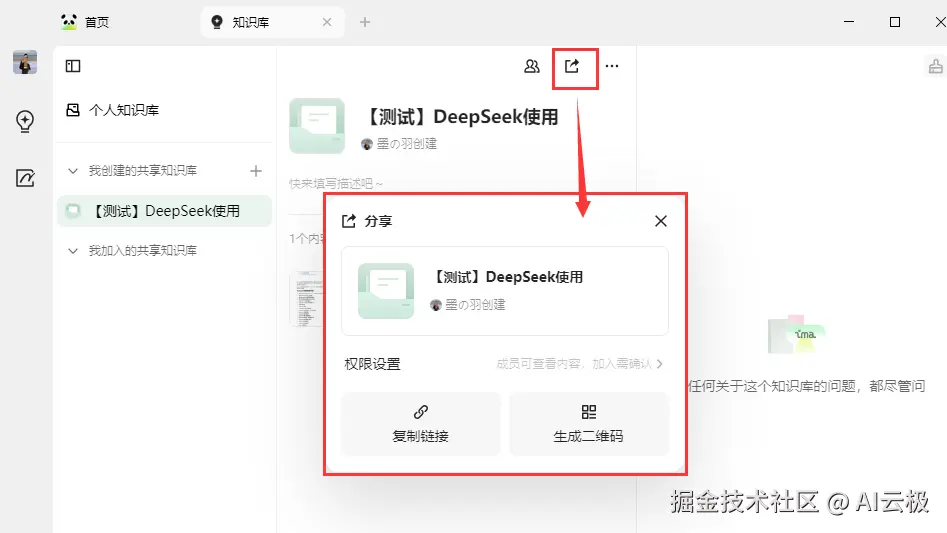The height and width of the screenshot is (533, 947).
Task: Collapse 我创建的共享知识库 section
Action: click(x=73, y=171)
